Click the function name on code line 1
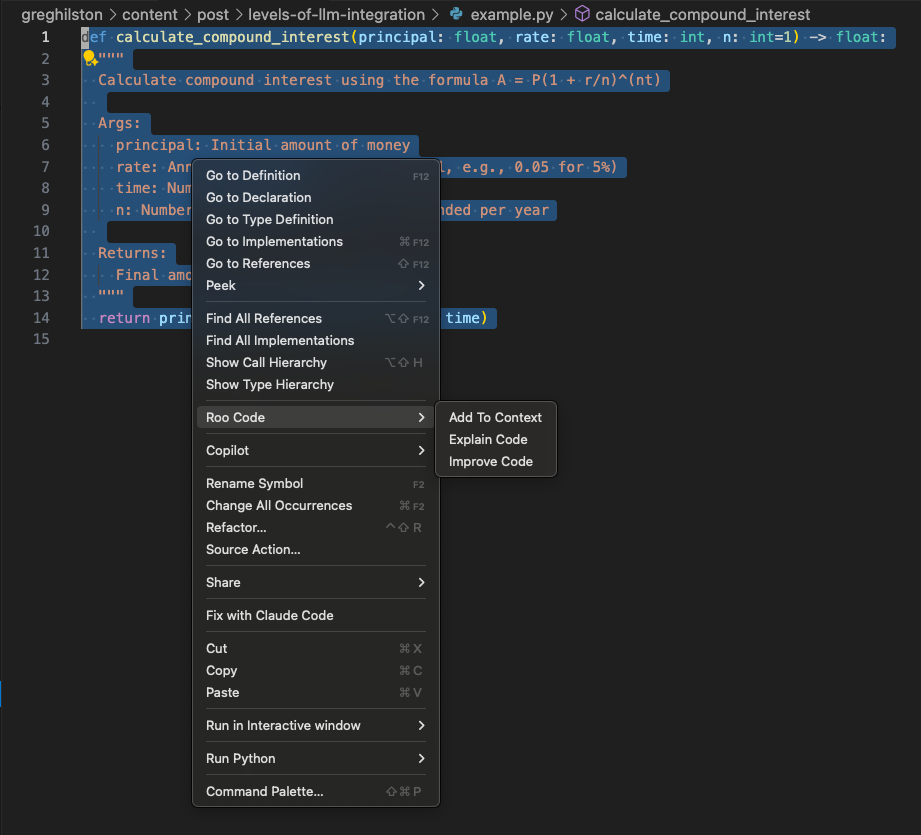This screenshot has width=921, height=835. click(233, 37)
